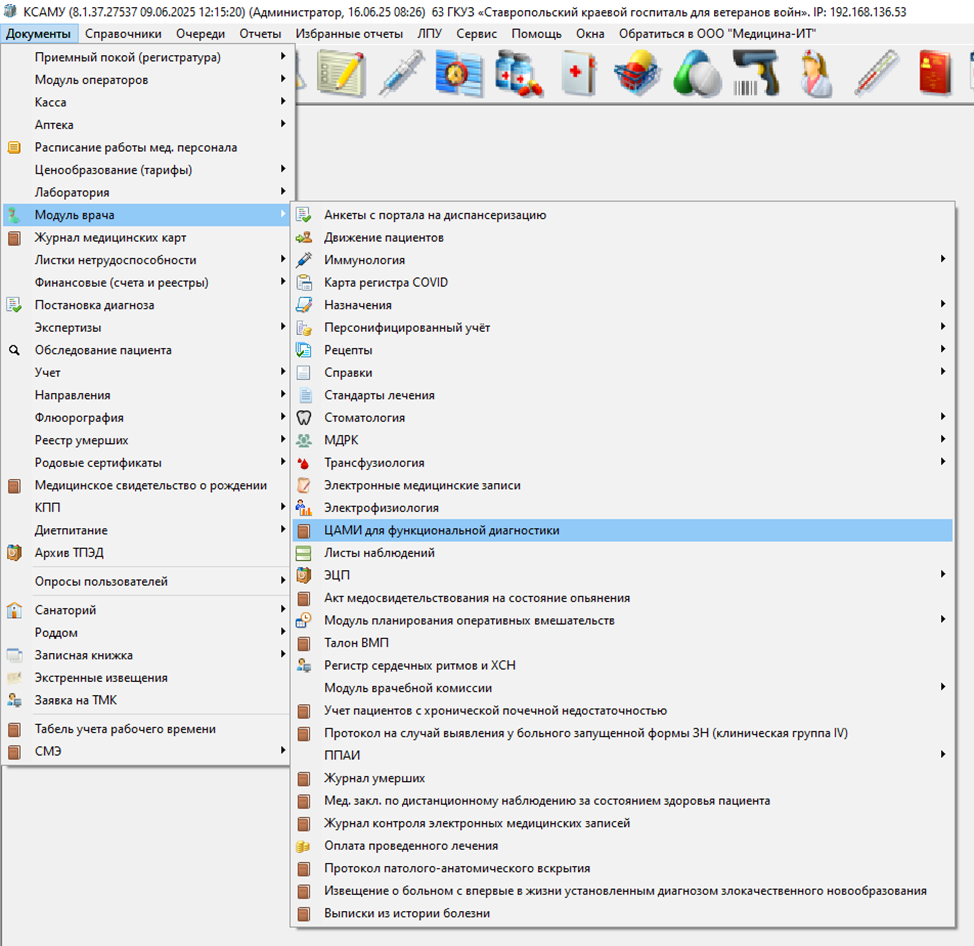
Task: Expand the Аптека submenu arrow
Action: [x=283, y=124]
